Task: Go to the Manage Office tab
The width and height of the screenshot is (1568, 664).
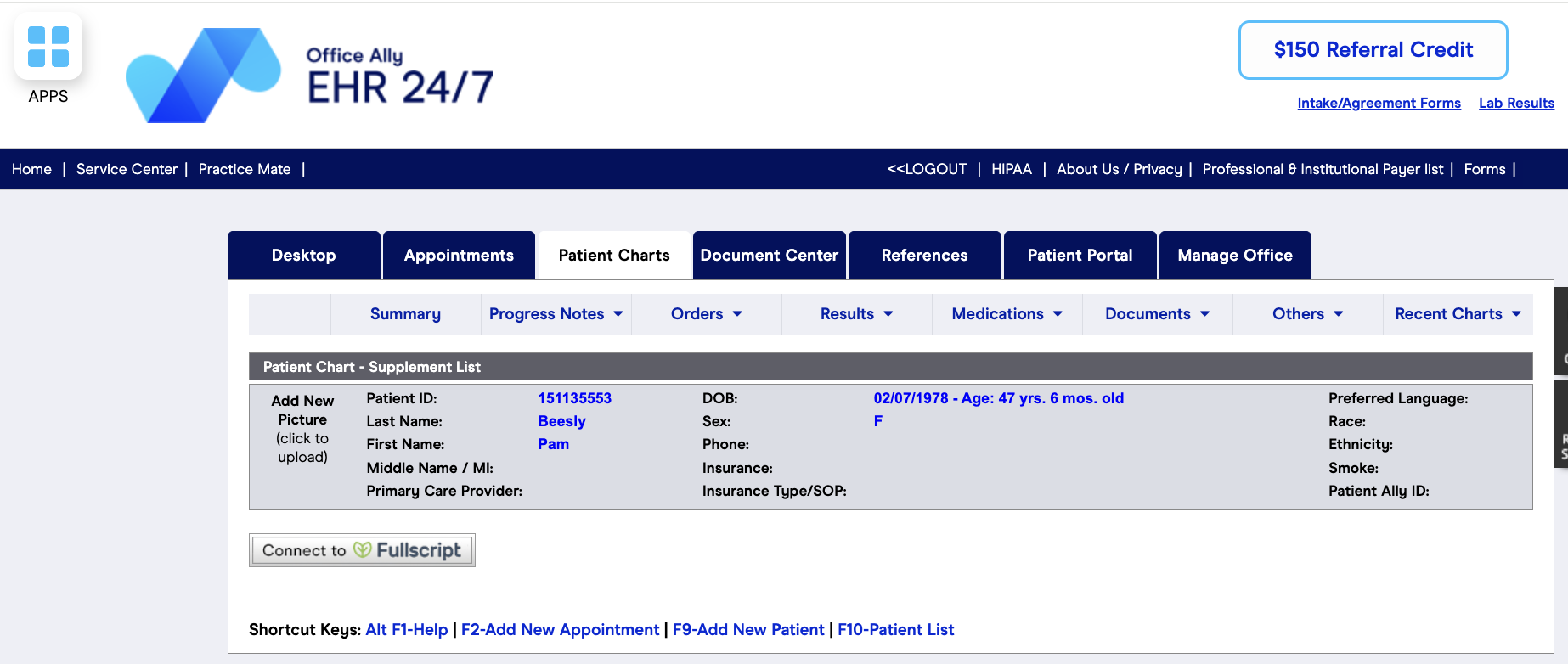Action: click(x=1235, y=256)
